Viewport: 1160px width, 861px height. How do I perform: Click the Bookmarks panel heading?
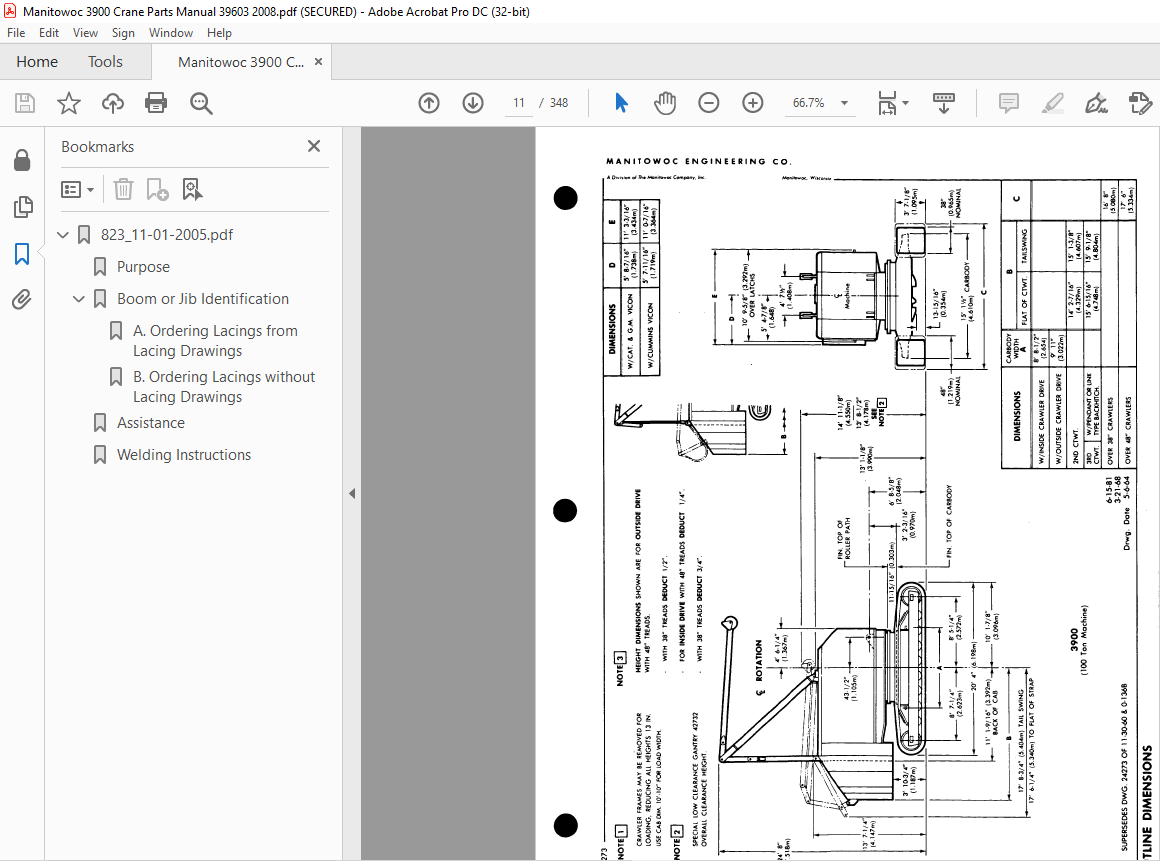(98, 146)
